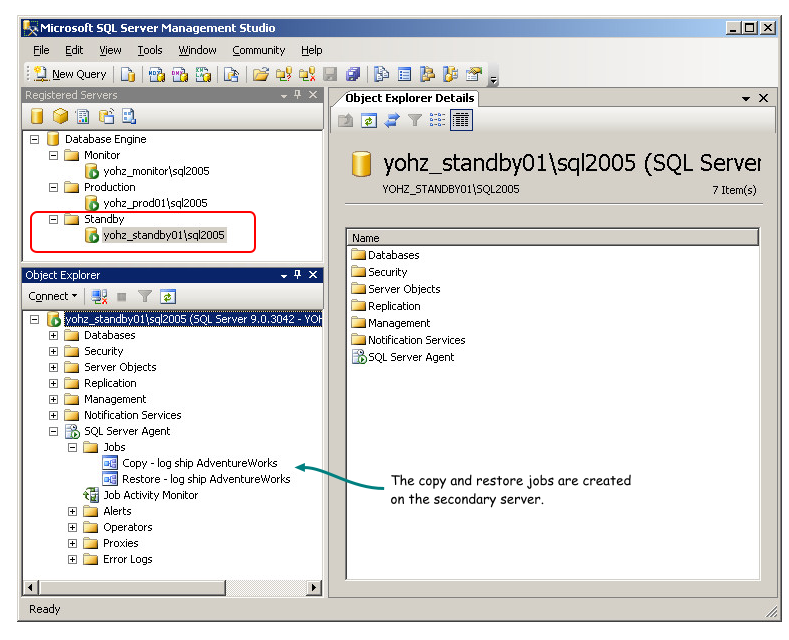Screen dimensions: 789x640
Task: Show Object Explorer via toolbar icon
Action: (428, 74)
